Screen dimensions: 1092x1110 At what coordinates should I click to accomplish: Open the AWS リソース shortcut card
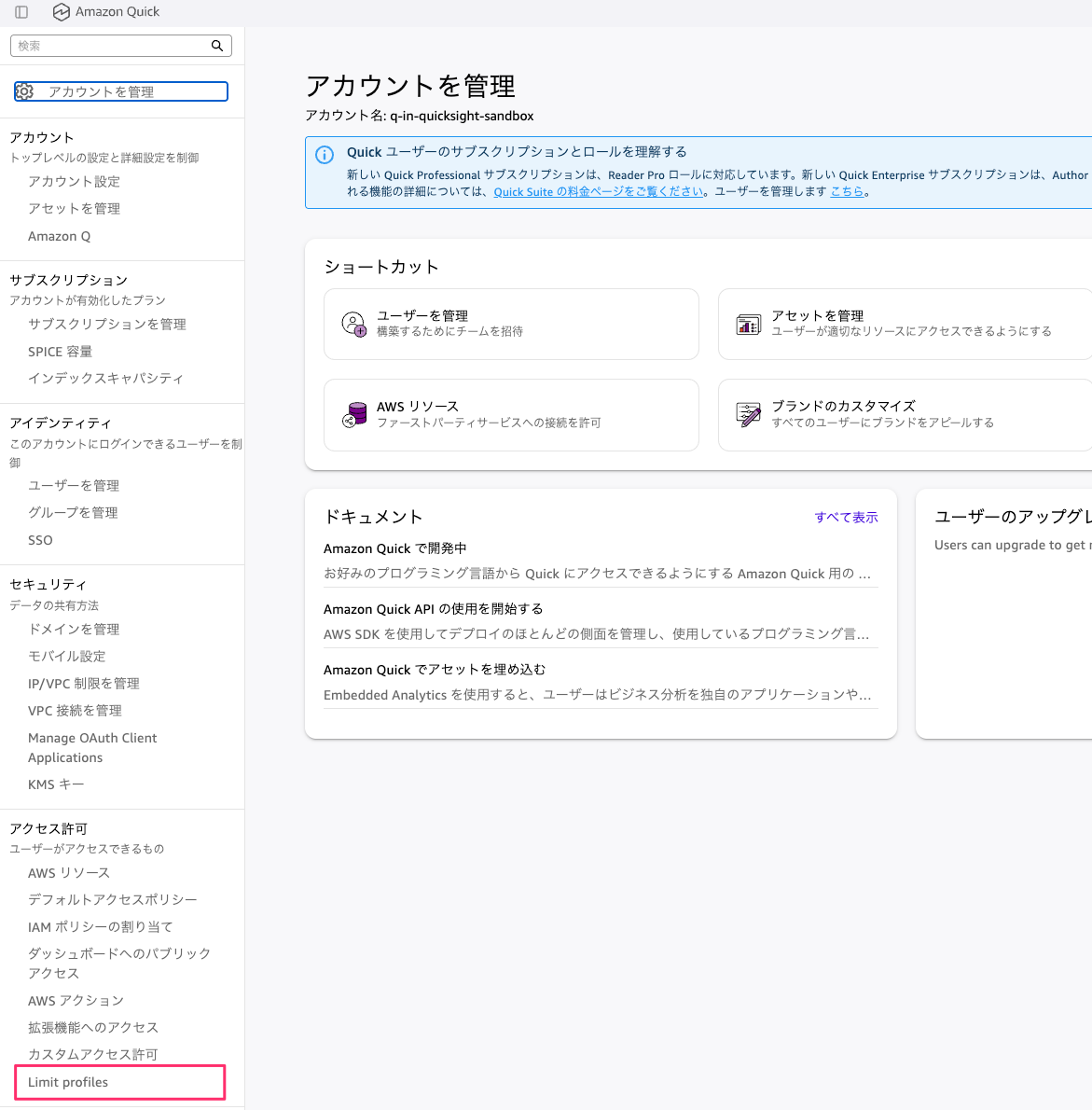[511, 415]
